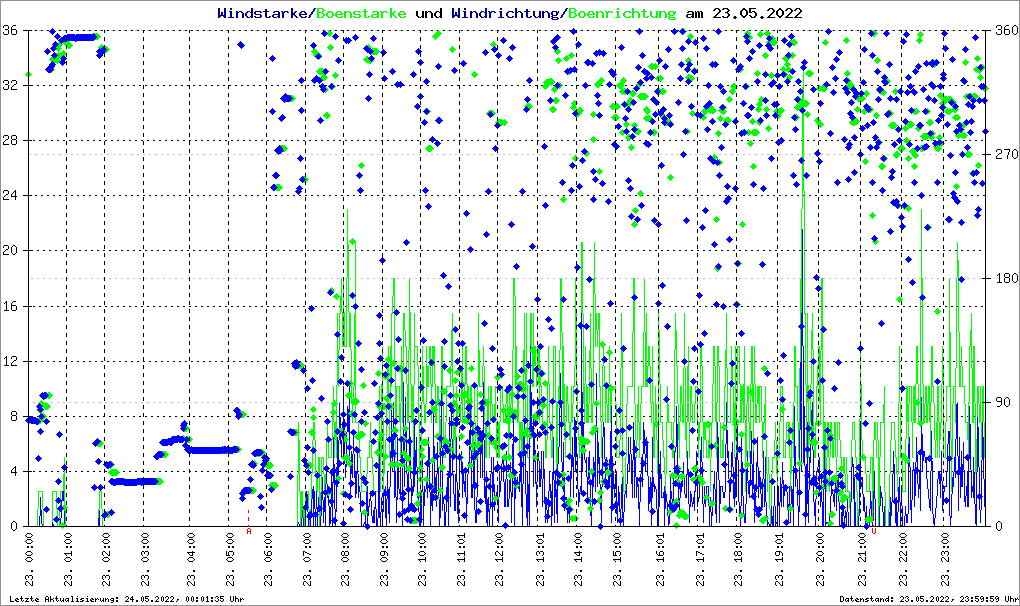This screenshot has height=606, width=1020.
Task: Click the "Datenstand" timestamp in the footer
Action: 933,599
